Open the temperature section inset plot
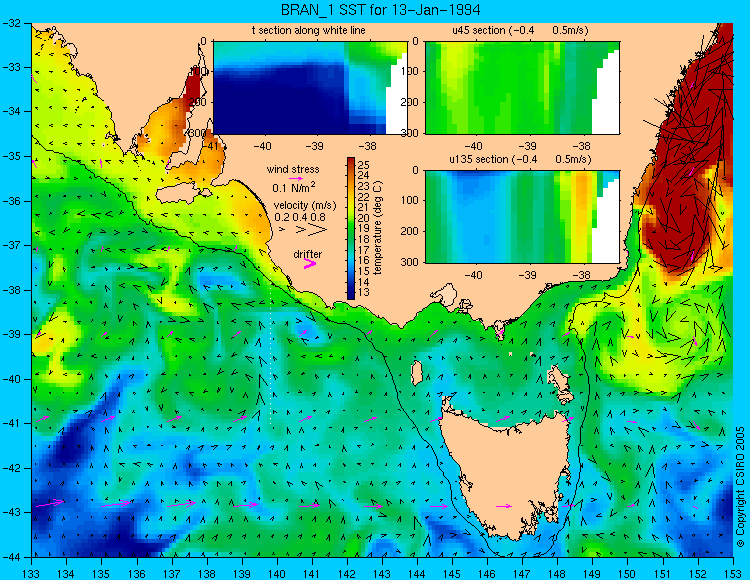750x580 pixels. (x=310, y=88)
